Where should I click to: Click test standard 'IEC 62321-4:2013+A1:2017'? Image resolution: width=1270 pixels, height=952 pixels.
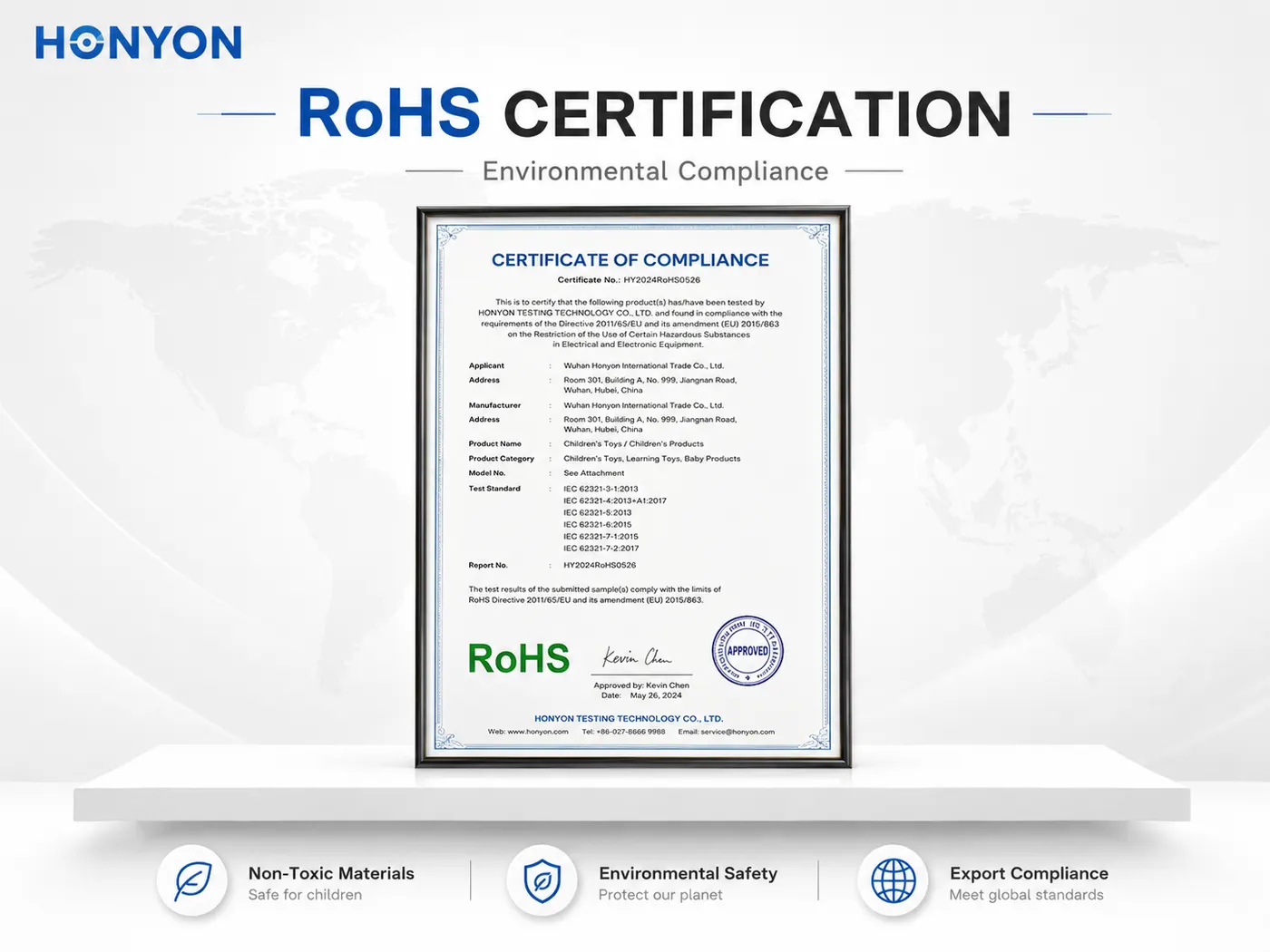tap(615, 500)
